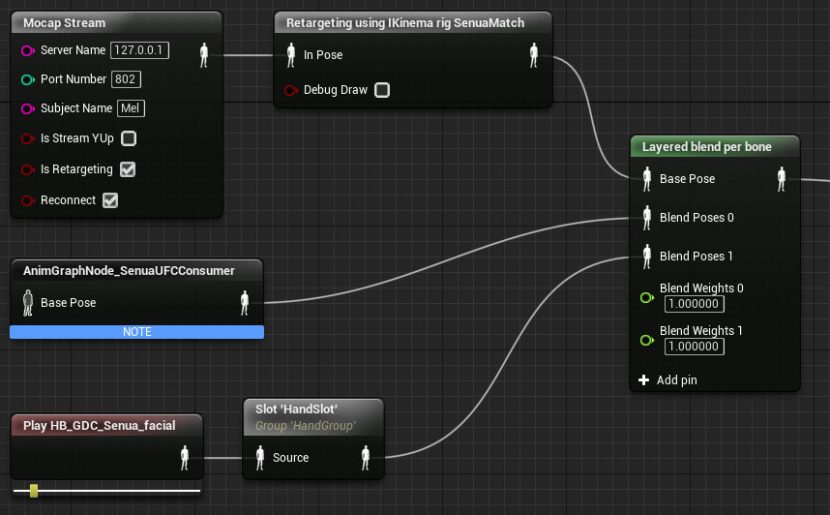The width and height of the screenshot is (830, 515).
Task: Click the animation playback slider handle
Action: coord(34,490)
